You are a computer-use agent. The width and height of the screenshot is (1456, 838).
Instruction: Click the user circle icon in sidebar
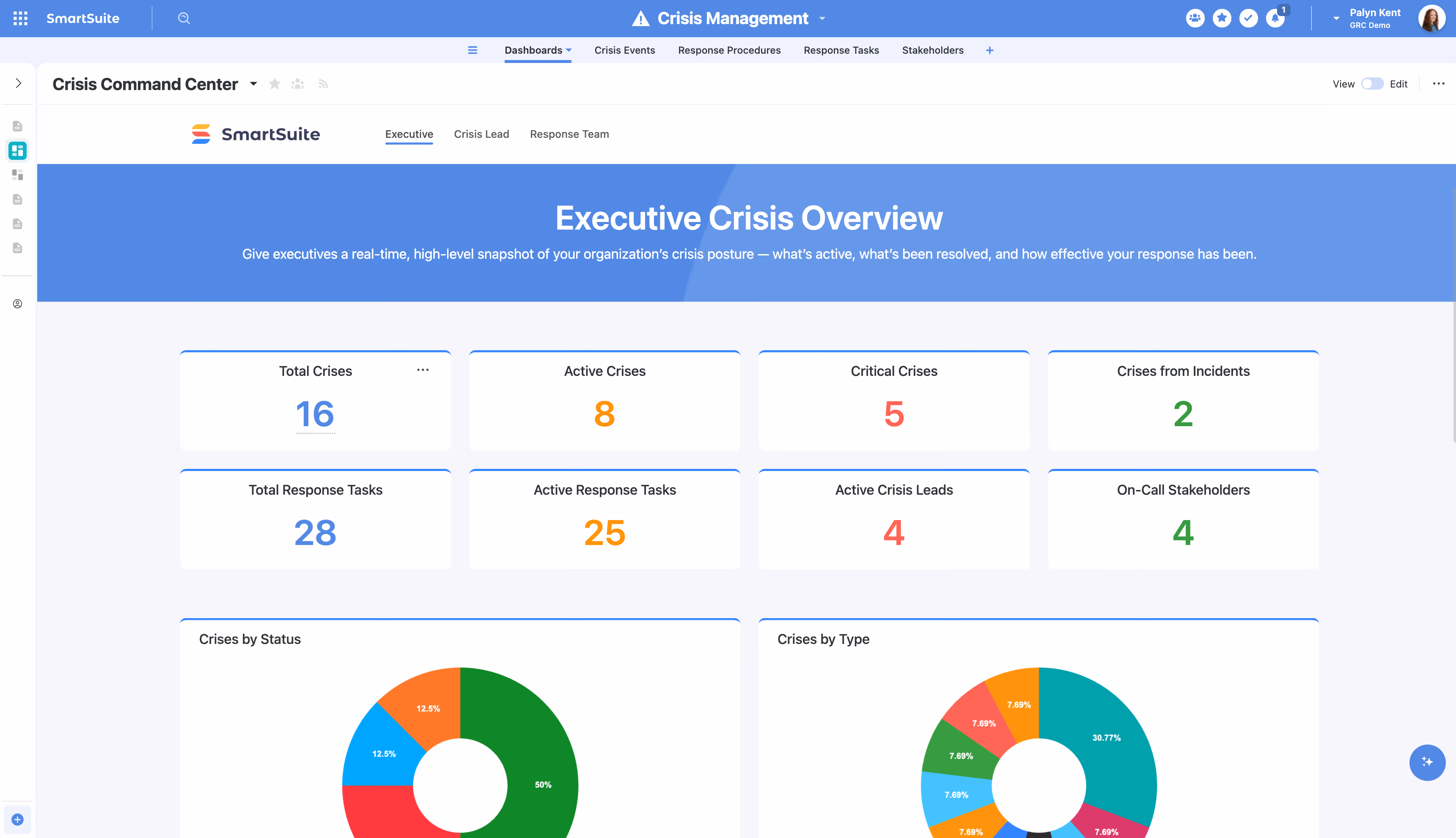[18, 304]
